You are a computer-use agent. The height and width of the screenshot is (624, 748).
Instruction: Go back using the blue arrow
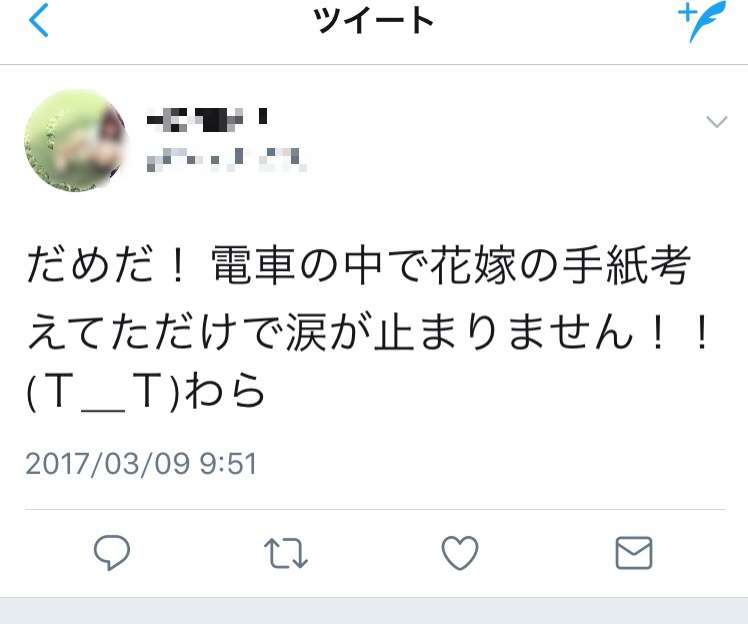pos(39,20)
